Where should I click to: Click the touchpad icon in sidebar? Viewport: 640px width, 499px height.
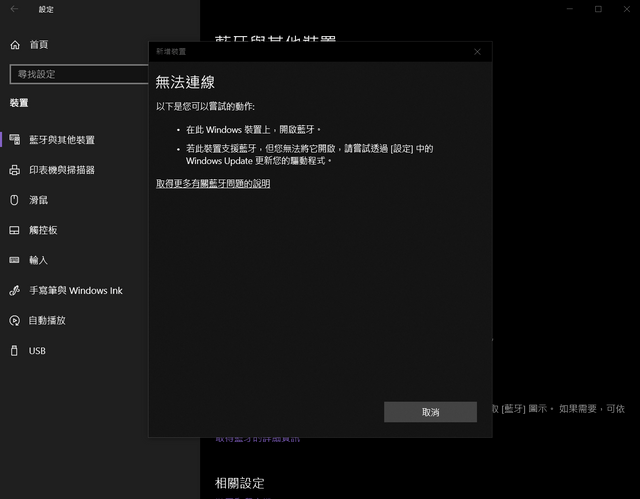point(14,230)
